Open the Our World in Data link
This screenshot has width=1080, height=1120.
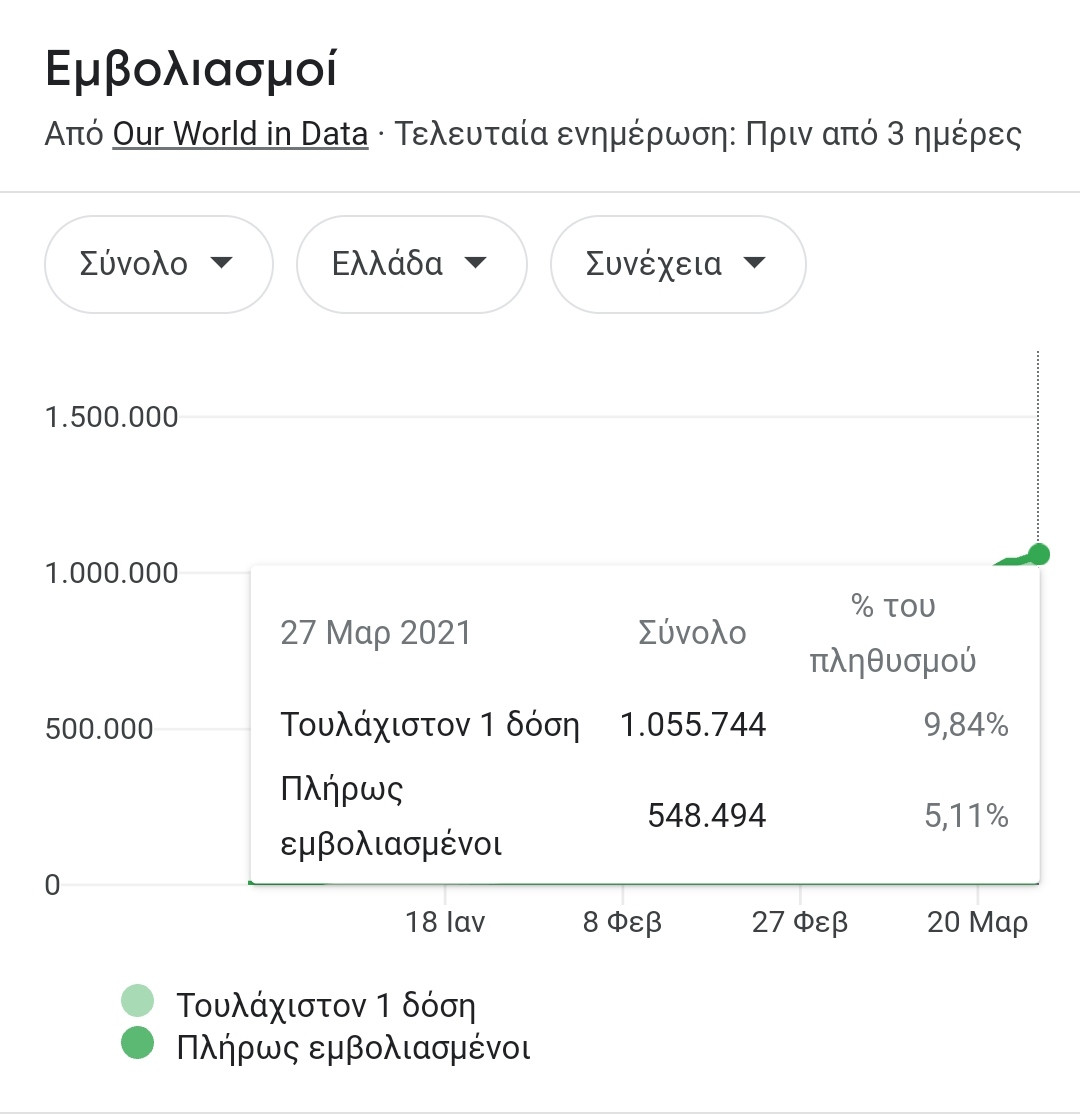[x=240, y=134]
